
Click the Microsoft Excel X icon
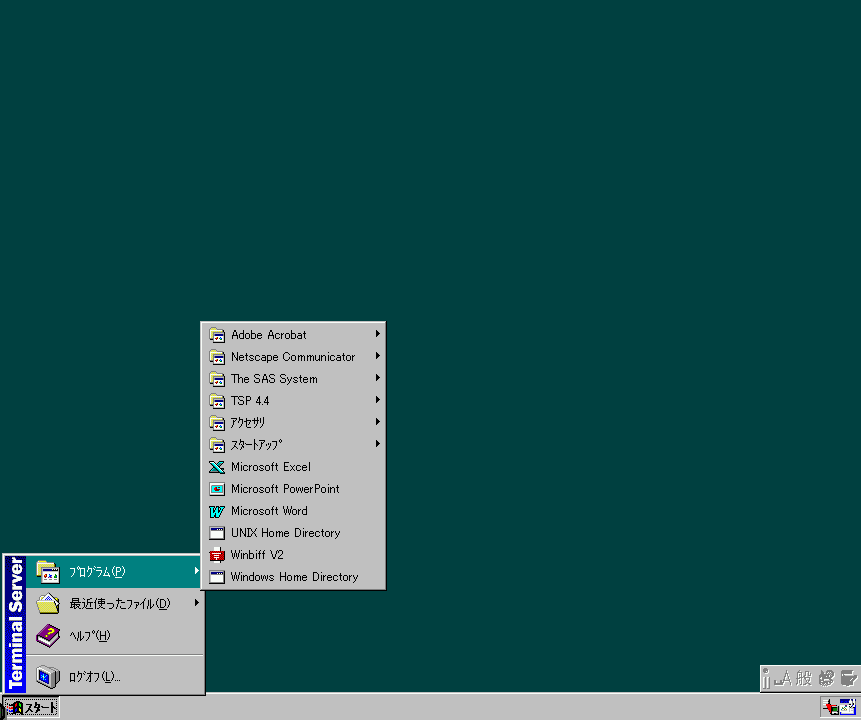point(217,467)
